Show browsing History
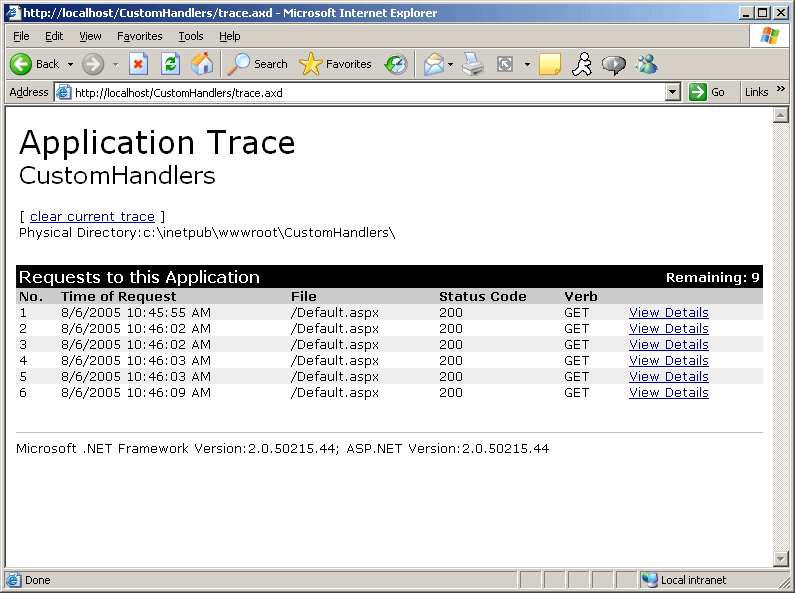Viewport: 795px width, 593px height. point(396,64)
